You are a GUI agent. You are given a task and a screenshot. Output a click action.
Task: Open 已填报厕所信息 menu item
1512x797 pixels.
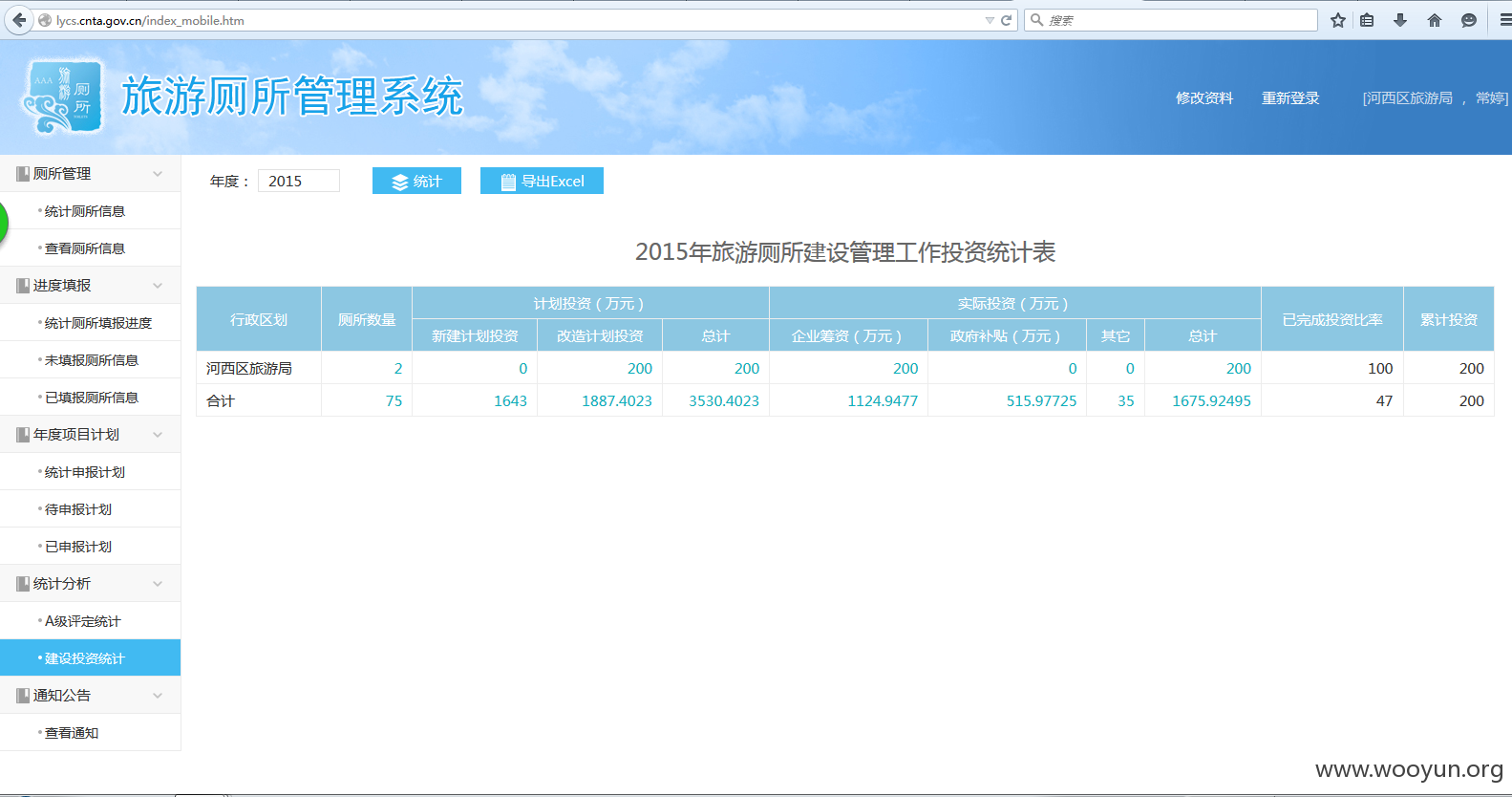point(90,398)
